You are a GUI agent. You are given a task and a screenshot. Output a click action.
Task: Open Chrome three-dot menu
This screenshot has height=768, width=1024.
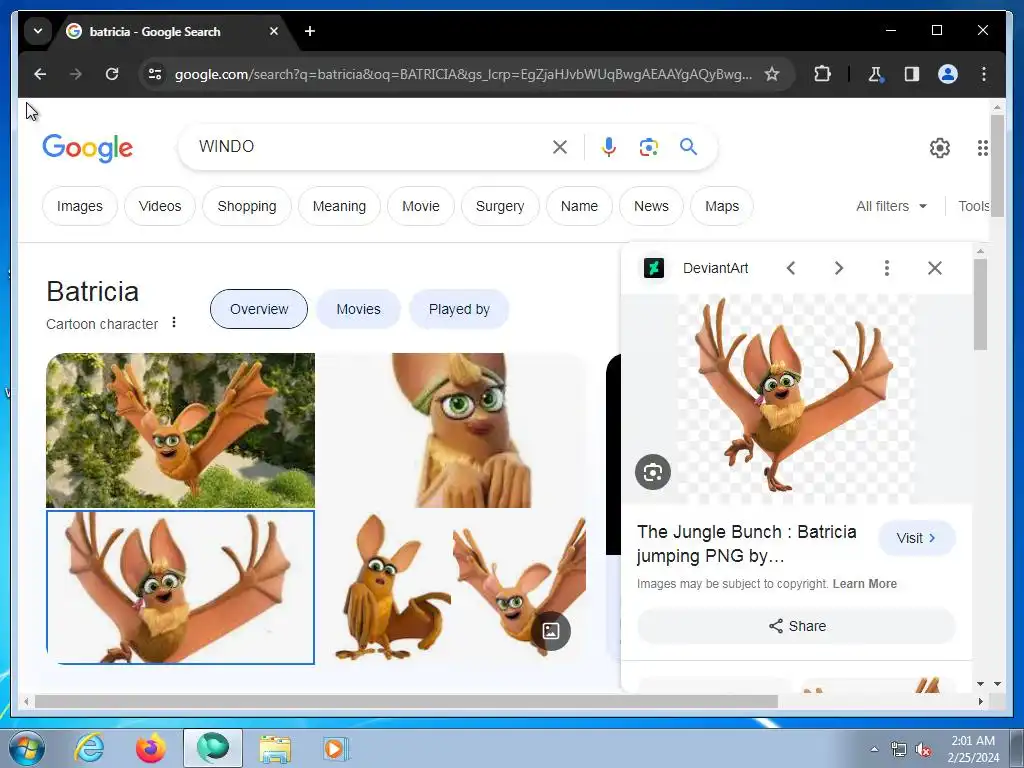click(984, 74)
